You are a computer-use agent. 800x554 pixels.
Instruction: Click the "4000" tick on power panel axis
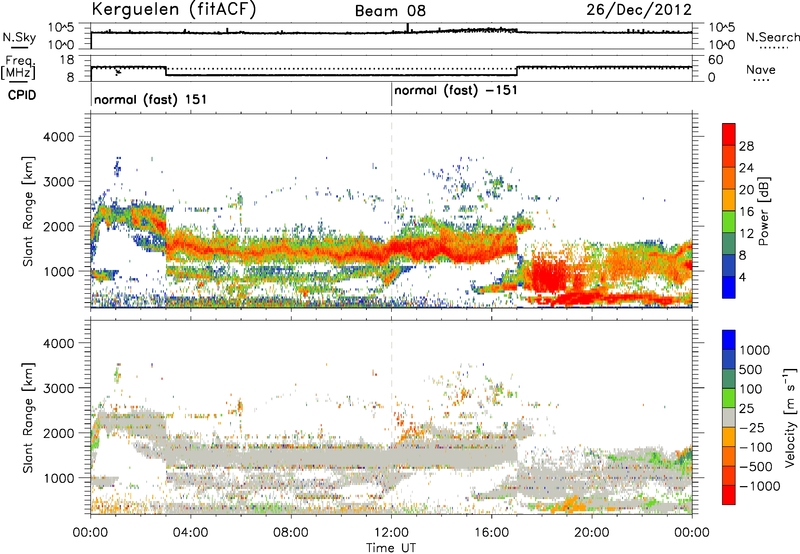click(58, 137)
